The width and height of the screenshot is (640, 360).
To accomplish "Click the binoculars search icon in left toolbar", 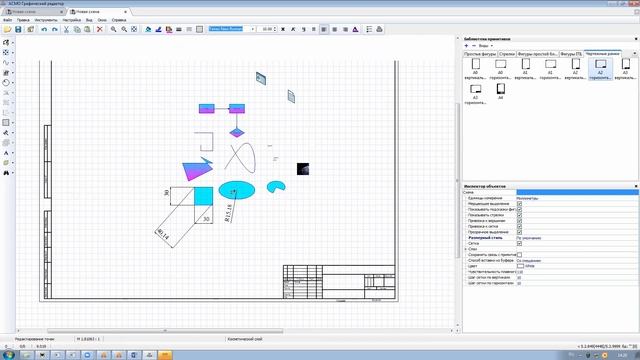I will click(6, 173).
